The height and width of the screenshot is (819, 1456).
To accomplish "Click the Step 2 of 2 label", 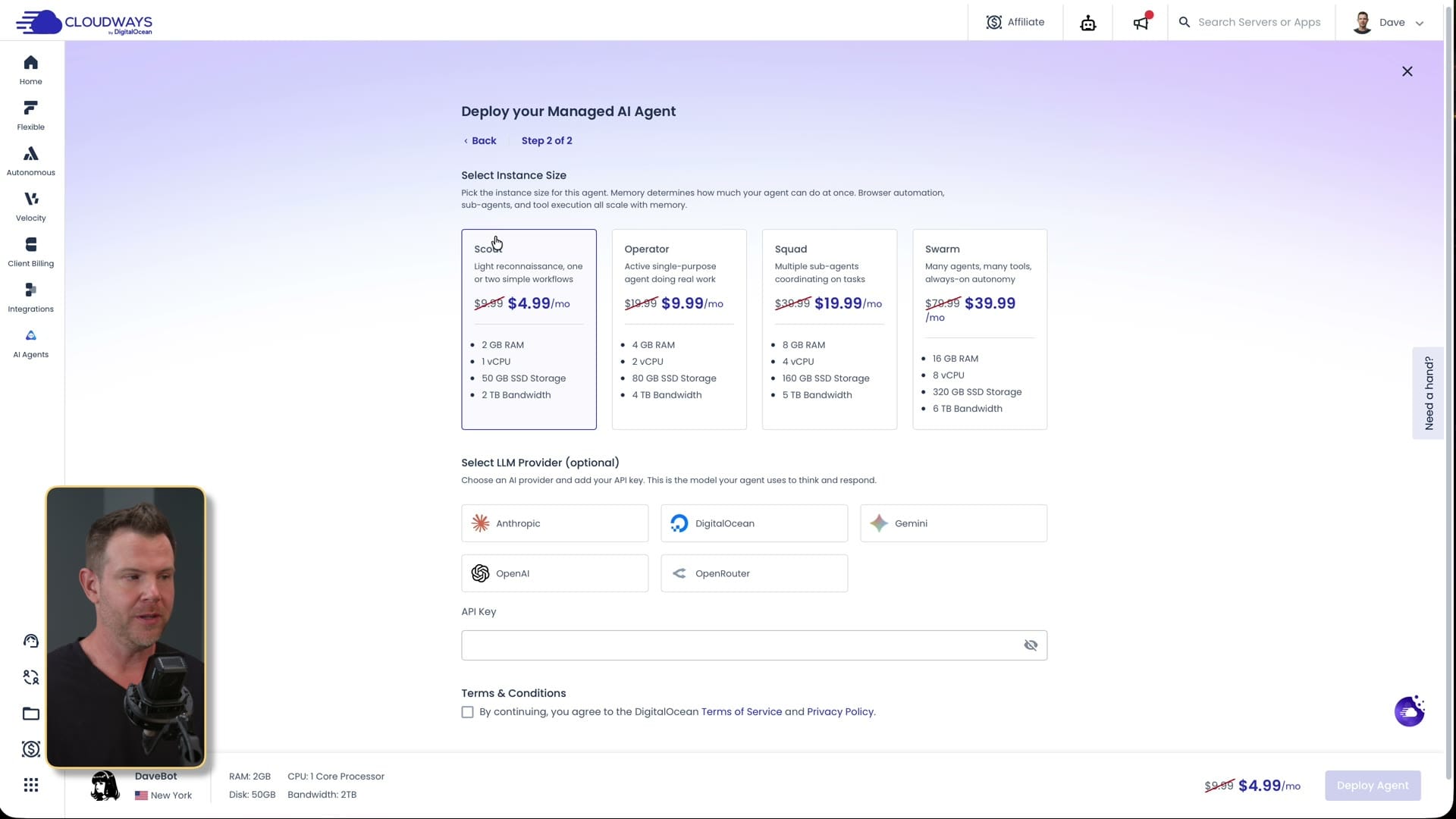I will [x=547, y=140].
